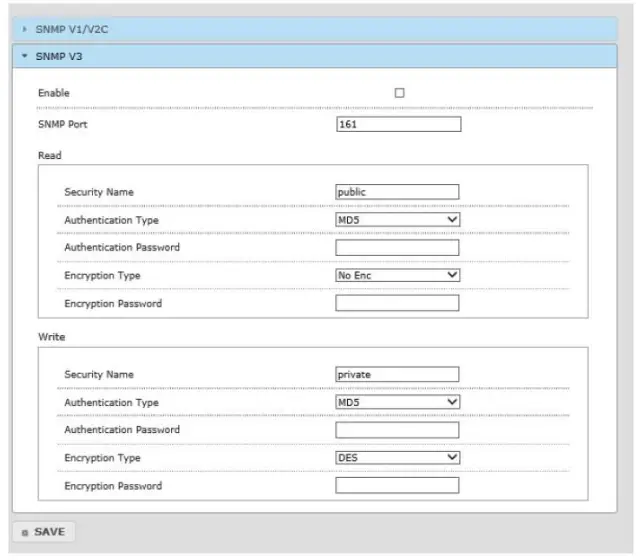Click the 'Write' section heading

point(52,336)
